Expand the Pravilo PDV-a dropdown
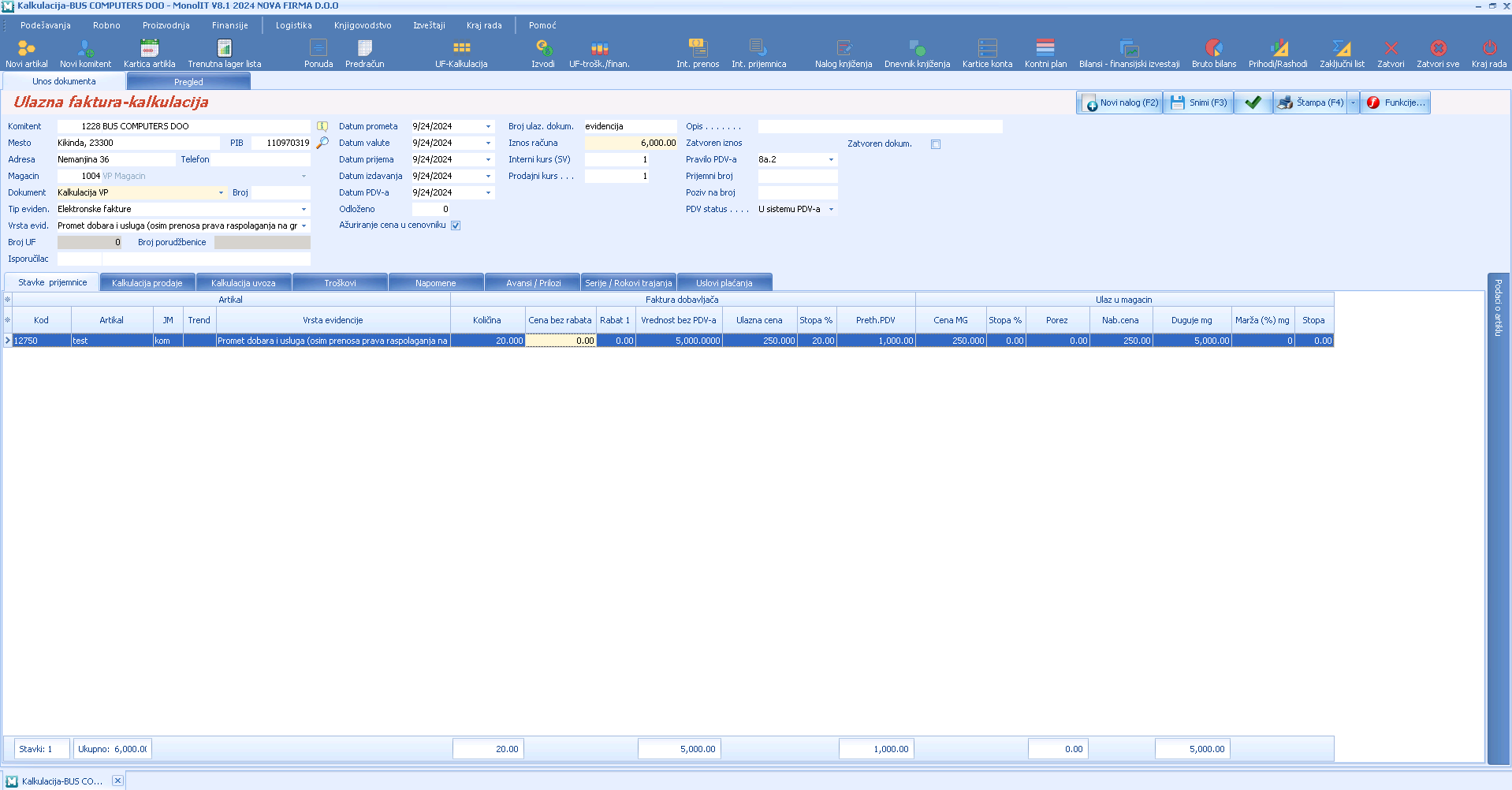 tap(832, 159)
